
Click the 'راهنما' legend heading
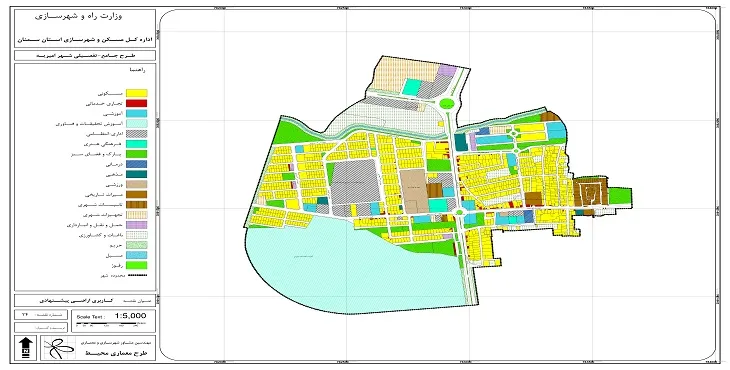(137, 70)
